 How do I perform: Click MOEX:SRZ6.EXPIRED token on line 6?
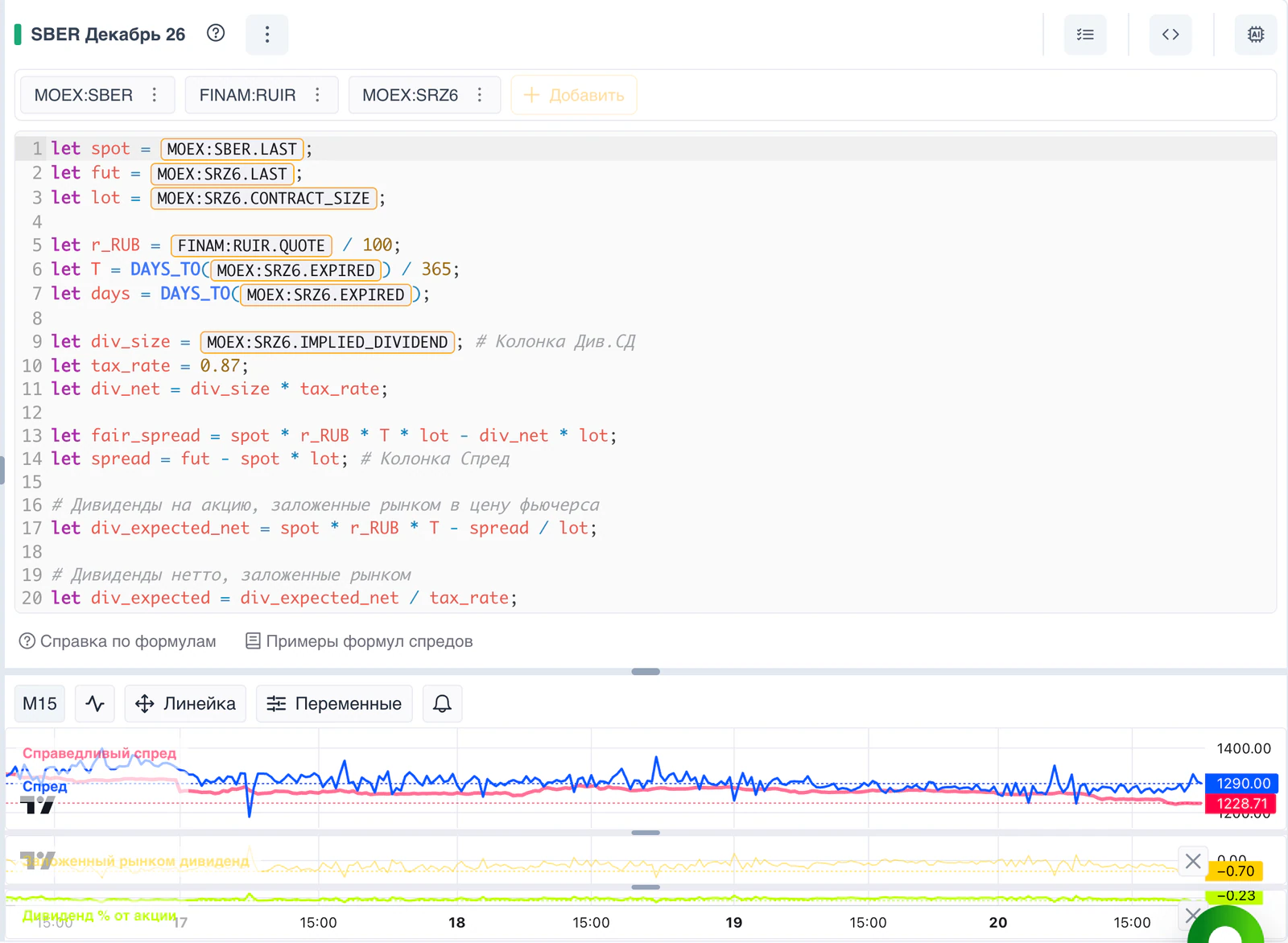(x=295, y=270)
